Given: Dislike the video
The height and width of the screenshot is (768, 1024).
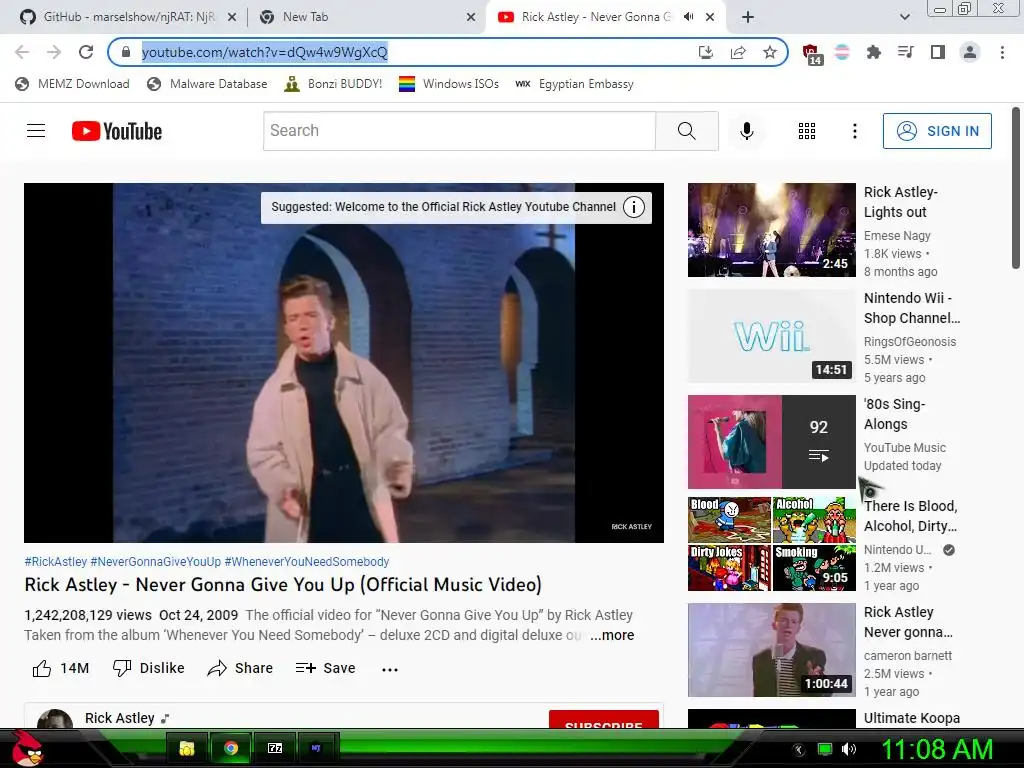Looking at the screenshot, I should pos(148,668).
